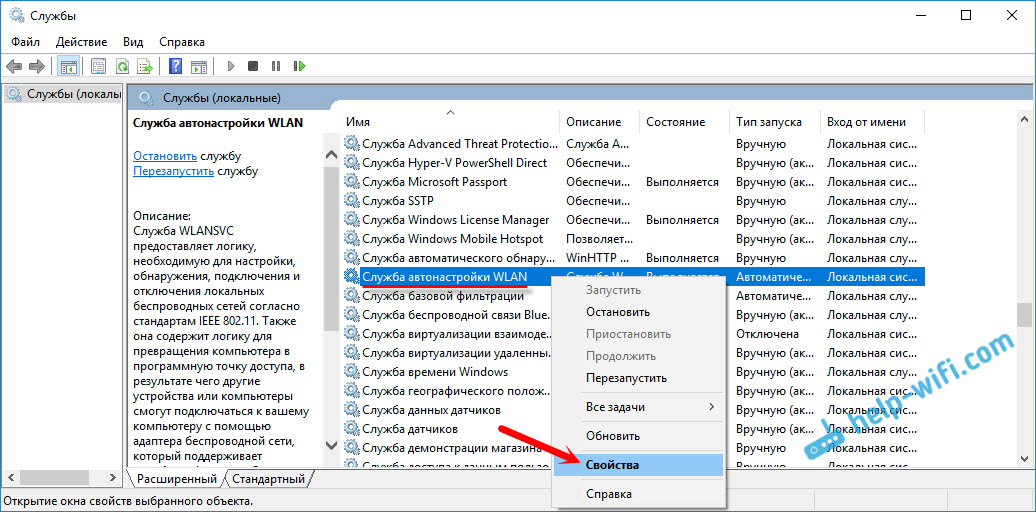Open Help via the blue question mark icon

point(175,67)
